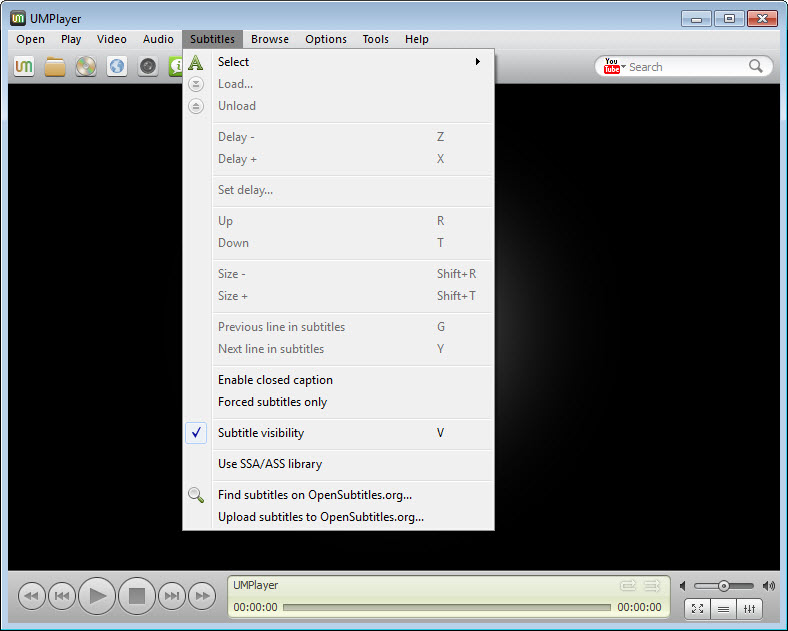Stop playback with the Stop button
This screenshot has width=788, height=631.
coord(137,596)
